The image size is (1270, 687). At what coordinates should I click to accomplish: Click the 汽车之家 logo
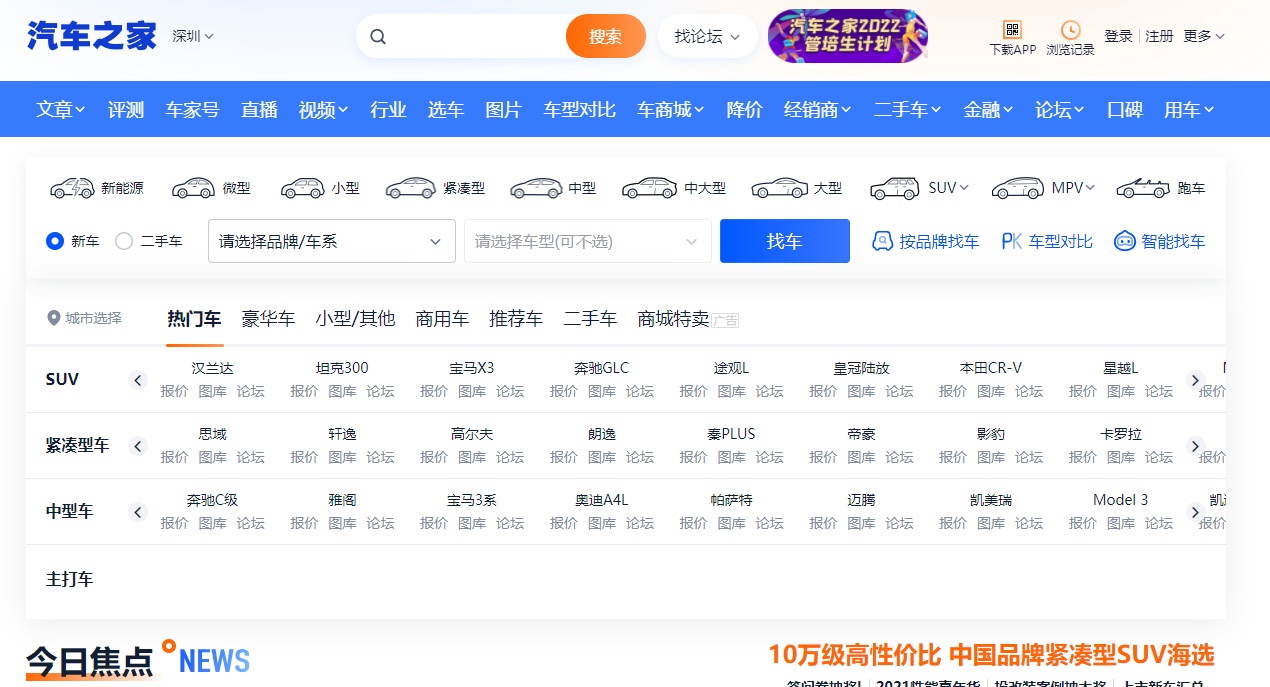(92, 36)
